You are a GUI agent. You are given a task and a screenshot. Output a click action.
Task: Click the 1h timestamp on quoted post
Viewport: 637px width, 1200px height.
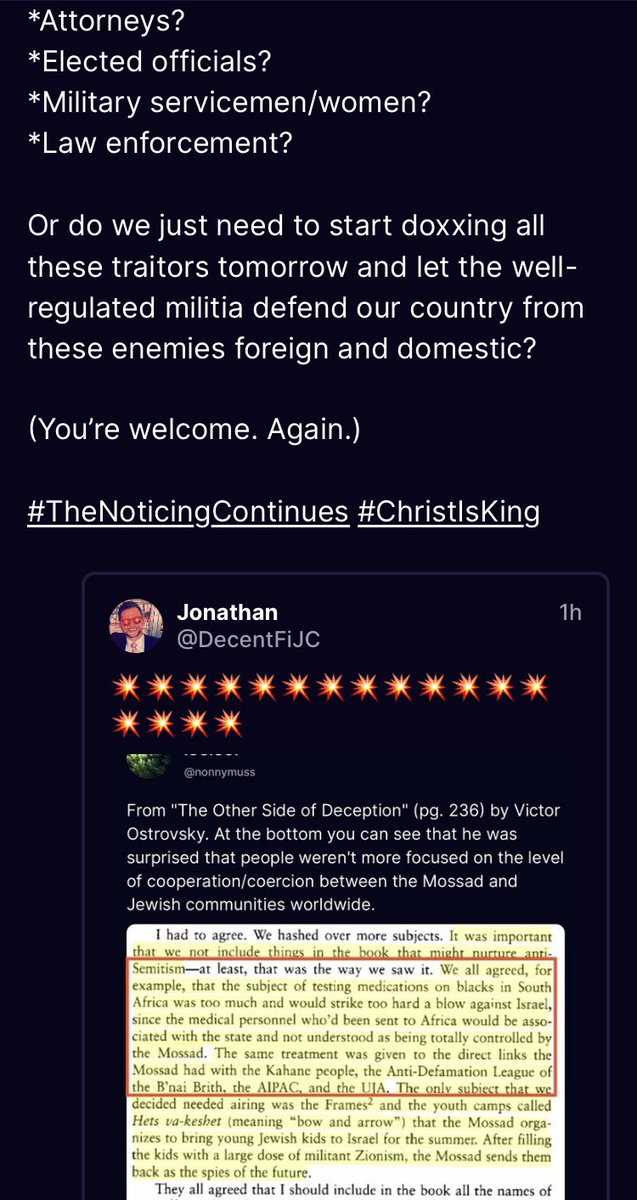(570, 612)
